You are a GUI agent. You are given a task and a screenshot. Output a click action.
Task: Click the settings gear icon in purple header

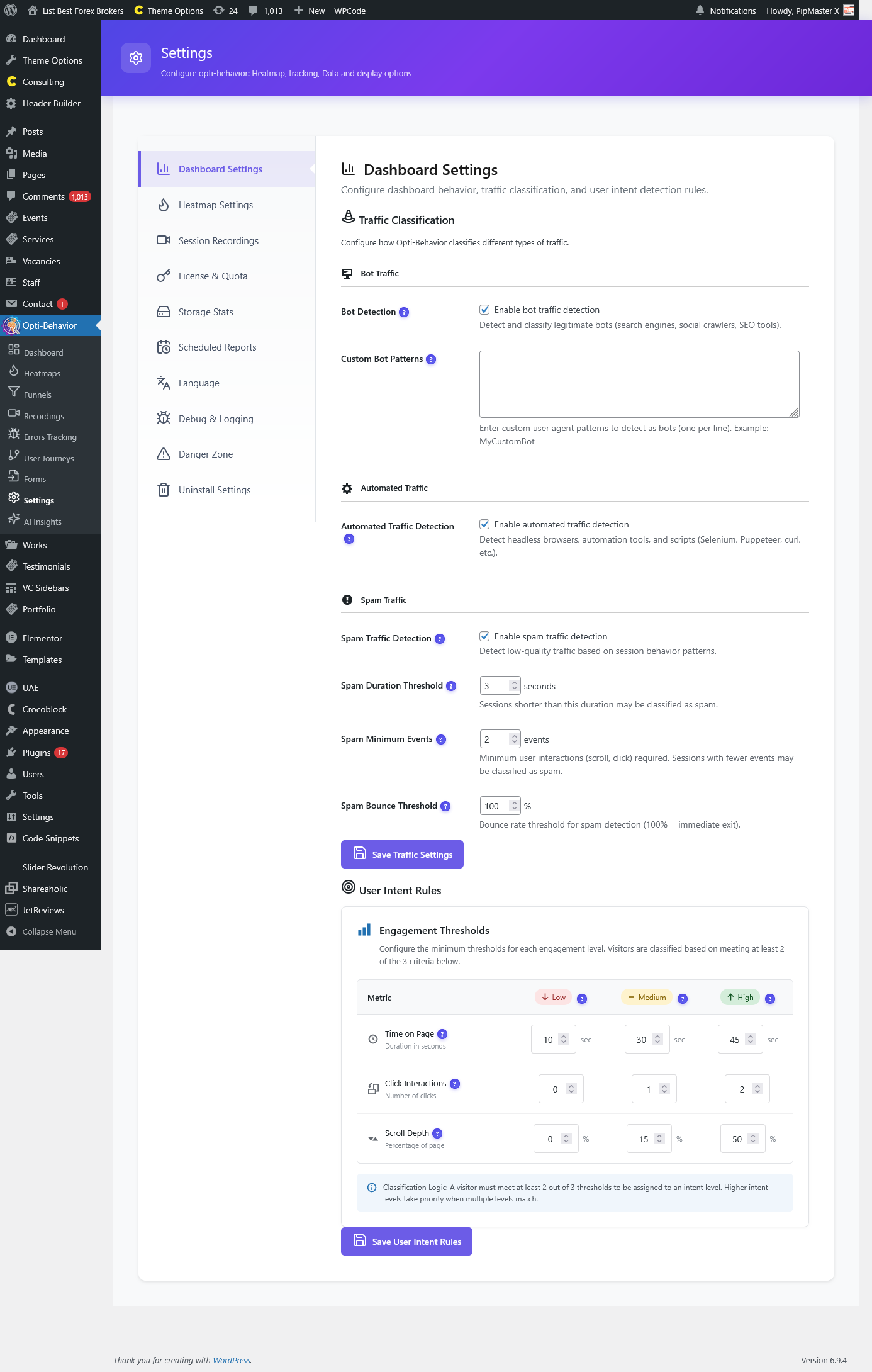[x=136, y=58]
